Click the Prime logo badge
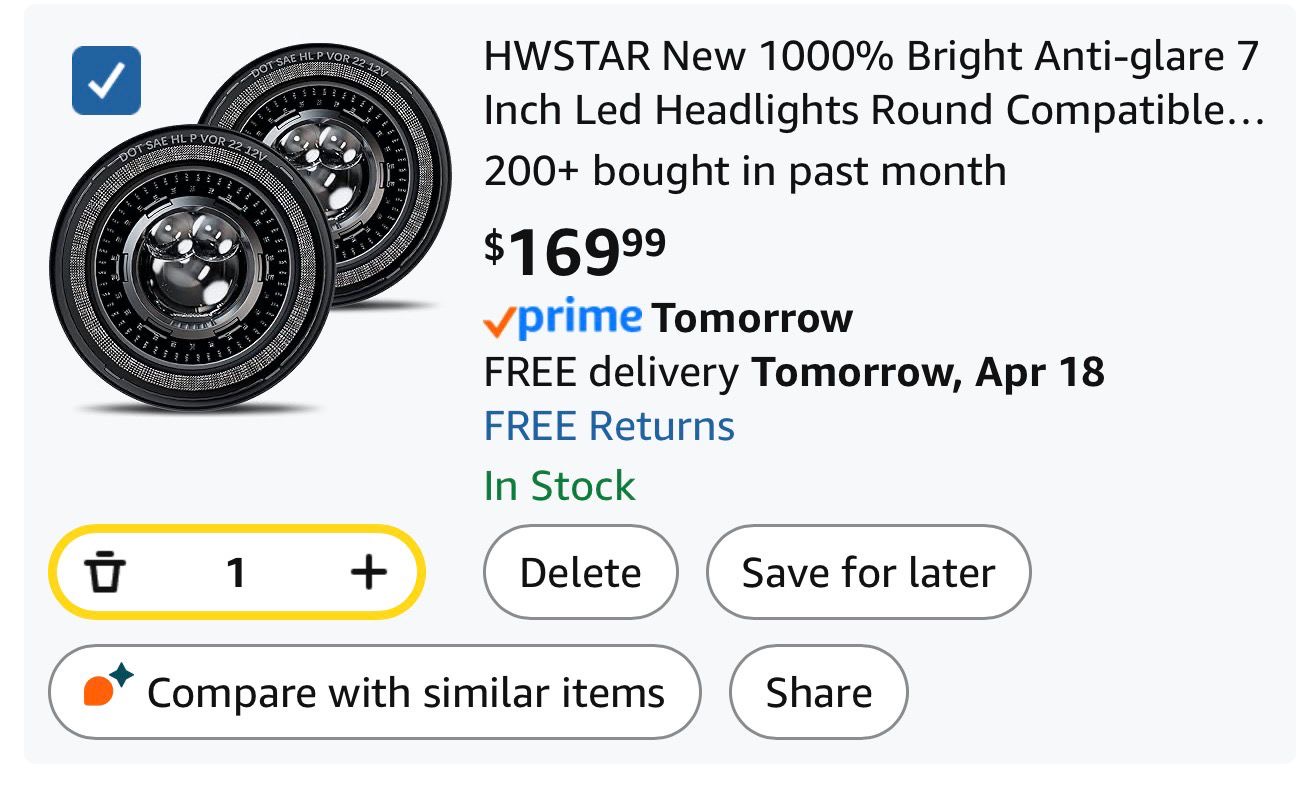Screen dimensions: 1305x791 click(x=563, y=319)
